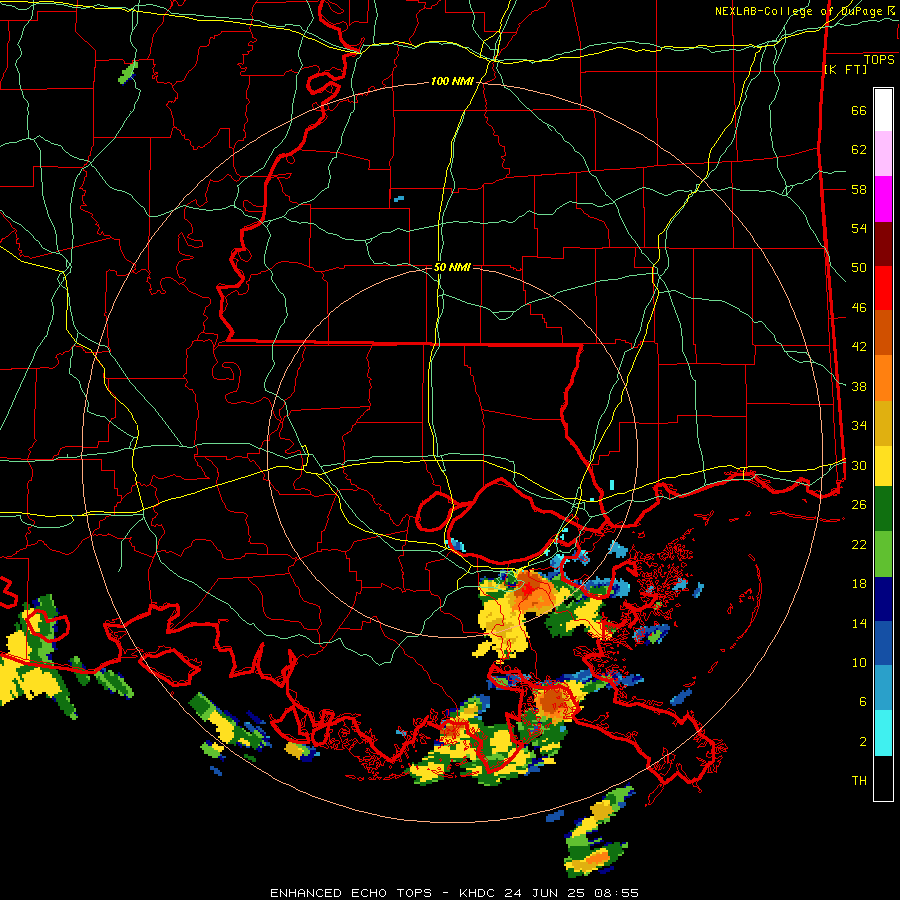Screen dimensions: 900x900
Task: Click the 62 legend value
Action: click(859, 150)
